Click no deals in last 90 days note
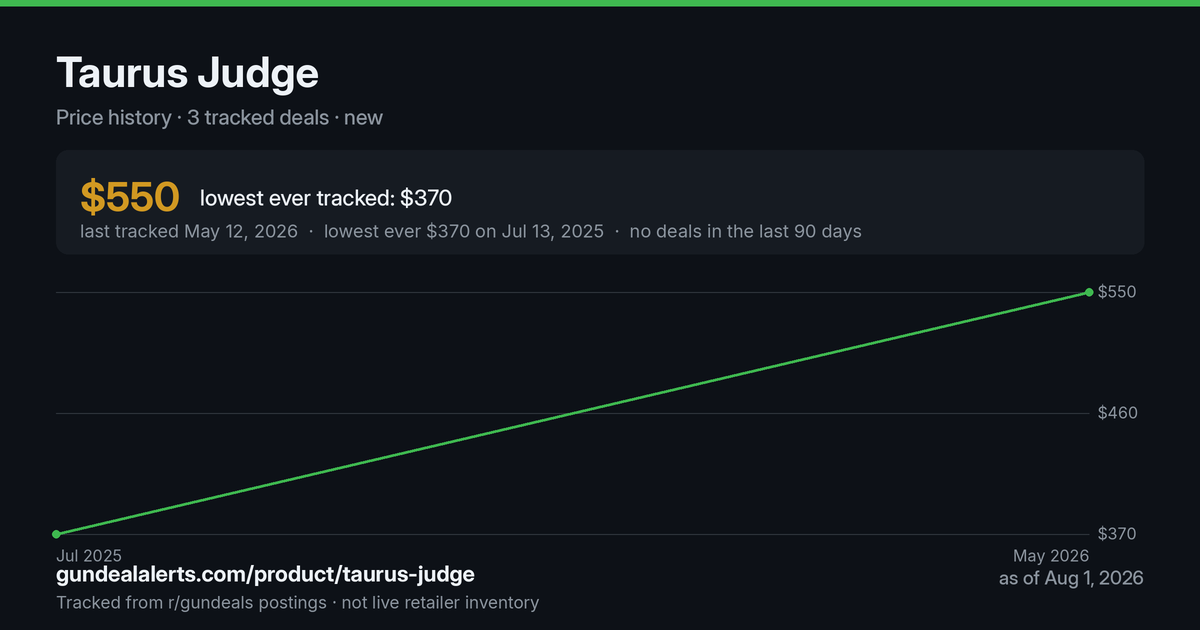Viewport: 1200px width, 630px height. tap(745, 231)
